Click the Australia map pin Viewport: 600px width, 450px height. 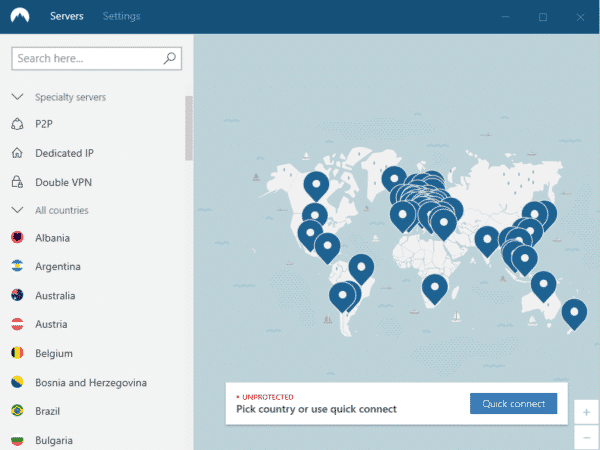(543, 286)
